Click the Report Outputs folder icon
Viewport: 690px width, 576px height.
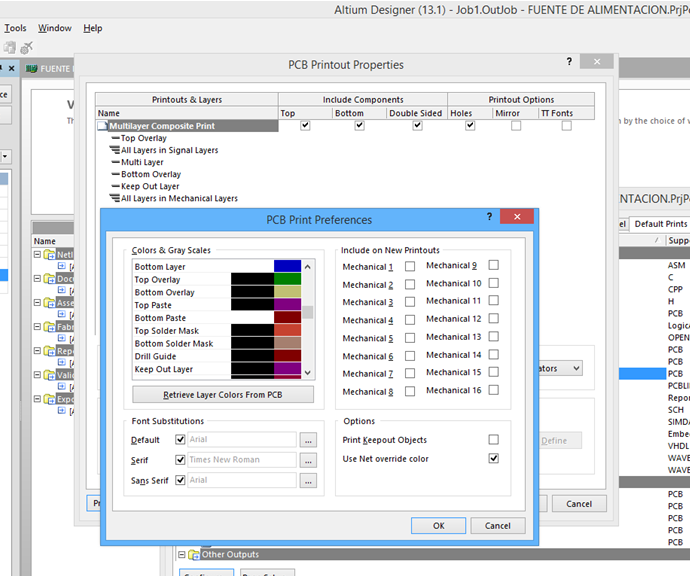(x=49, y=351)
